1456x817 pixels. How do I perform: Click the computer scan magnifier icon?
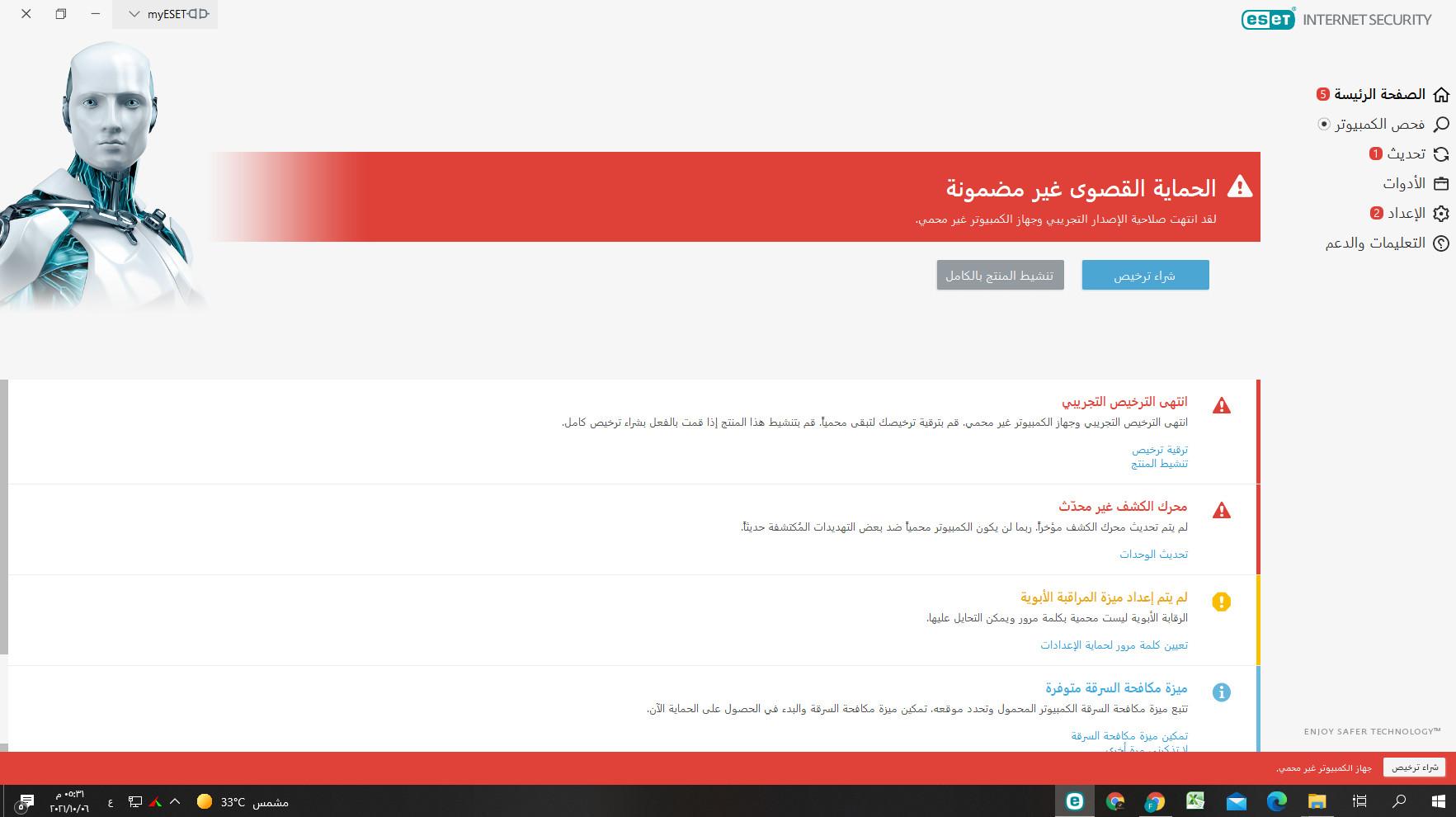pyautogui.click(x=1441, y=124)
